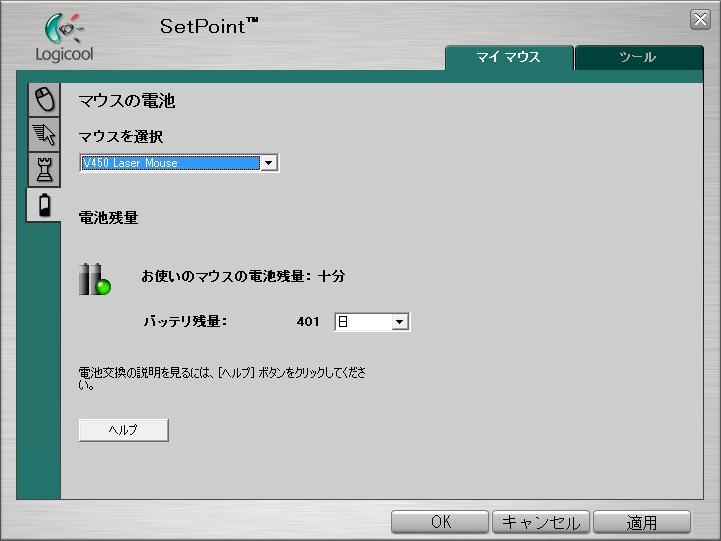
Task: Open the 日 unit dropdown arrow
Action: point(400,322)
